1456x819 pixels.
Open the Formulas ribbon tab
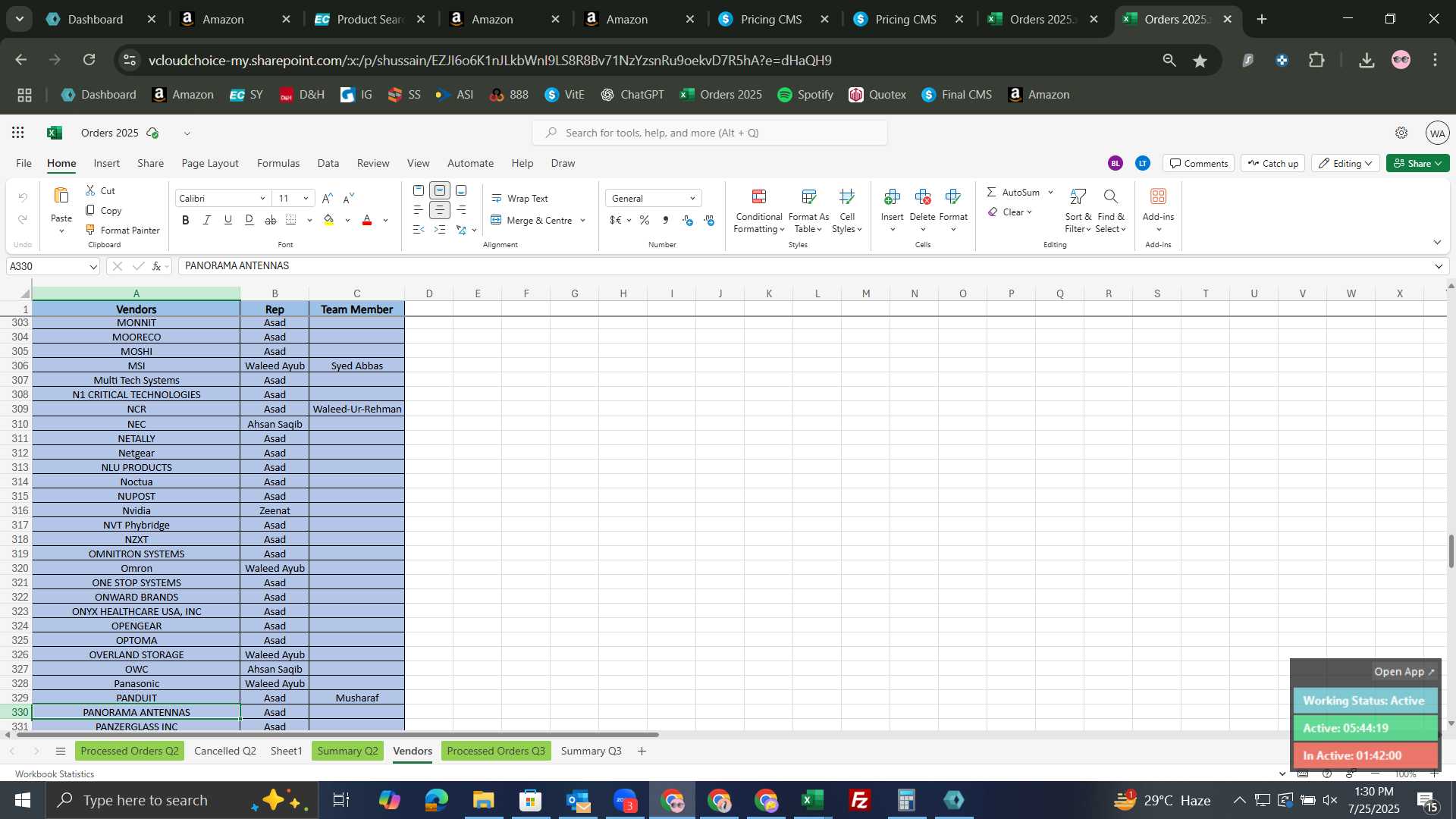tap(278, 163)
